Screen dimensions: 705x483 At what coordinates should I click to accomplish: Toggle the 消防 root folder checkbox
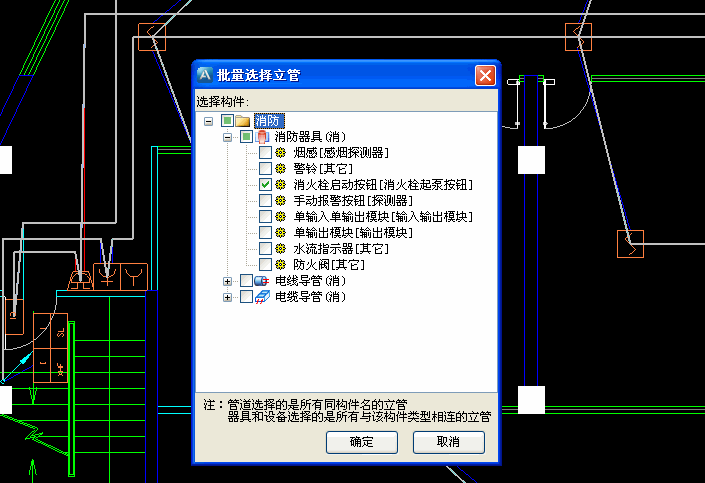click(x=227, y=121)
